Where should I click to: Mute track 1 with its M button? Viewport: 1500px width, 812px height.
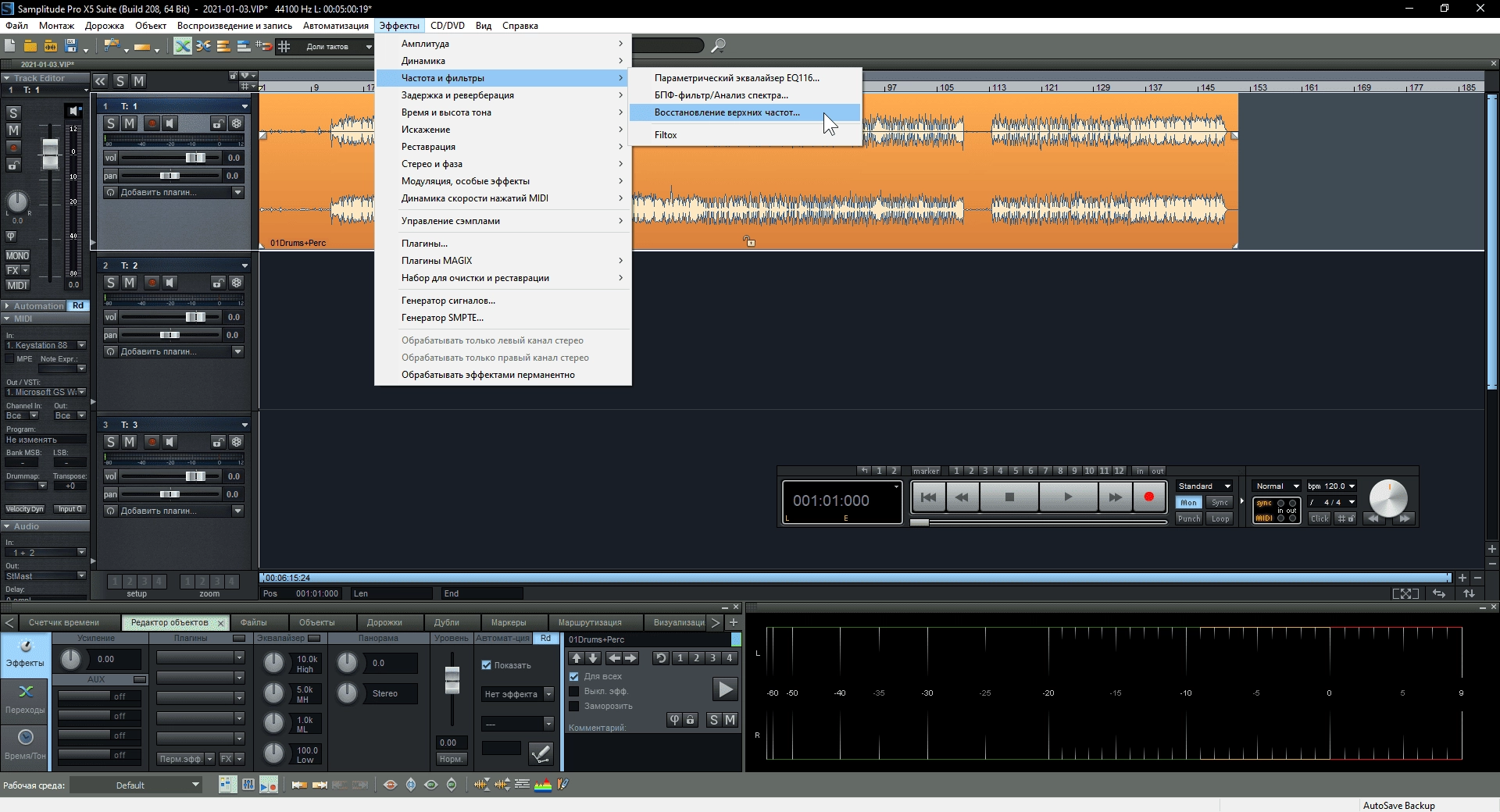(x=130, y=123)
